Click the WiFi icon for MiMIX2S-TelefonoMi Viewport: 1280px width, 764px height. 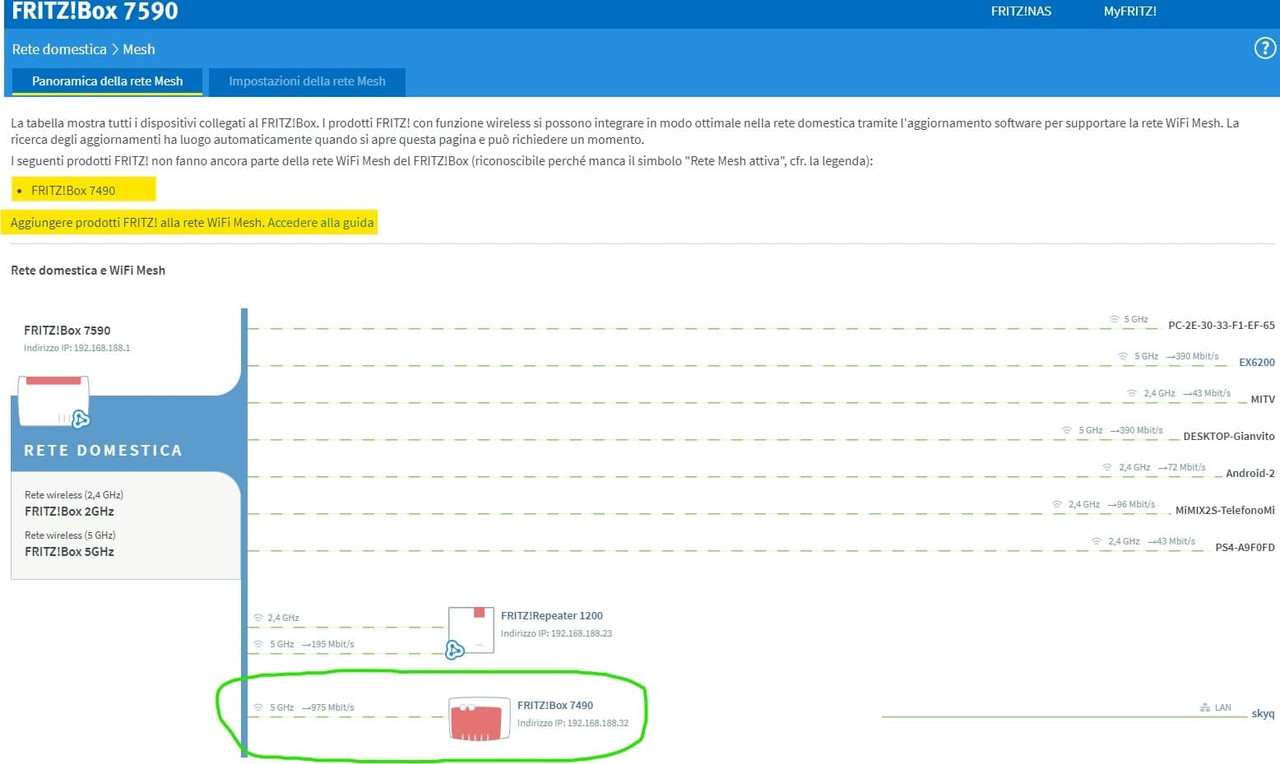click(x=1057, y=504)
